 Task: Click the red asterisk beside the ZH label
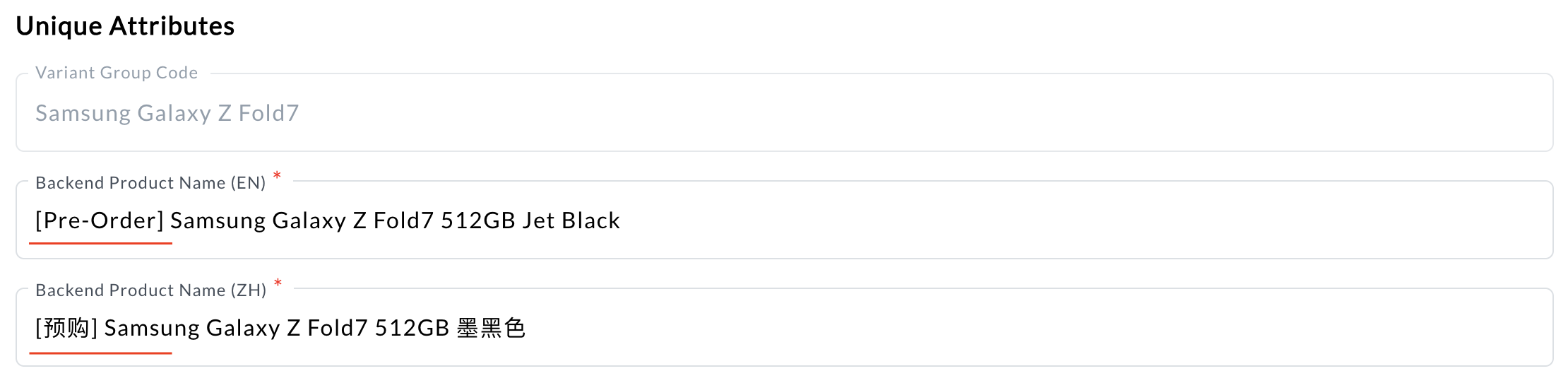(278, 283)
